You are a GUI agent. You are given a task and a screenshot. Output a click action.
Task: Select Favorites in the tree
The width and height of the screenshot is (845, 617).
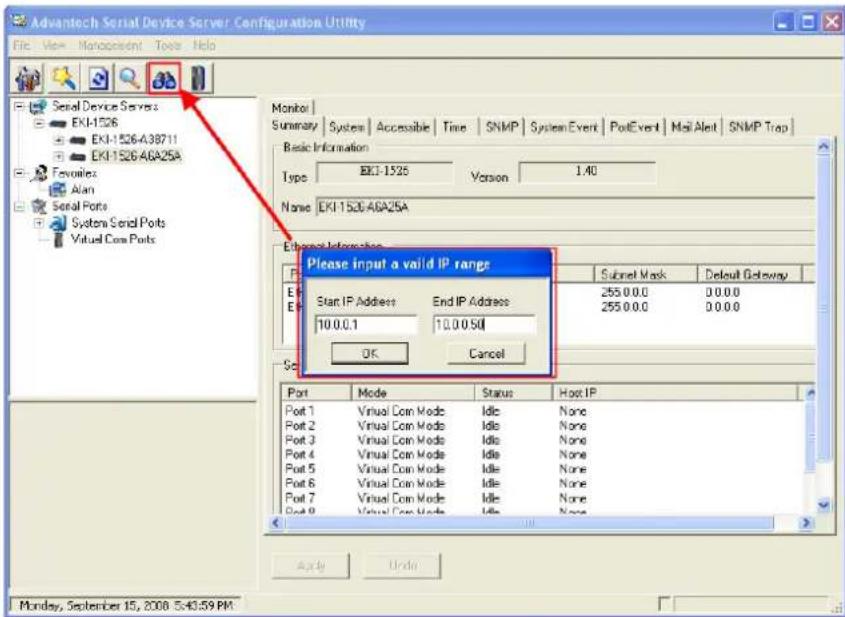point(74,173)
